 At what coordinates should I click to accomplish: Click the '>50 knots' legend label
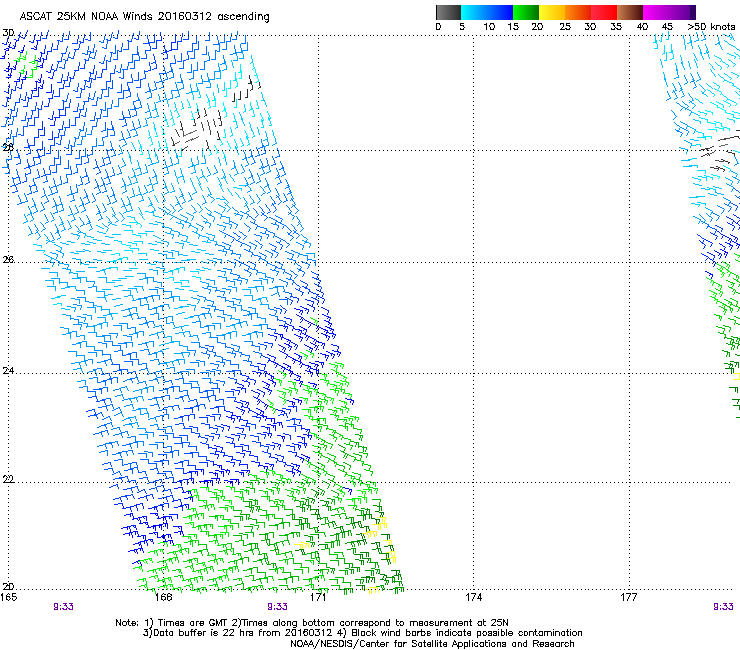coord(711,27)
